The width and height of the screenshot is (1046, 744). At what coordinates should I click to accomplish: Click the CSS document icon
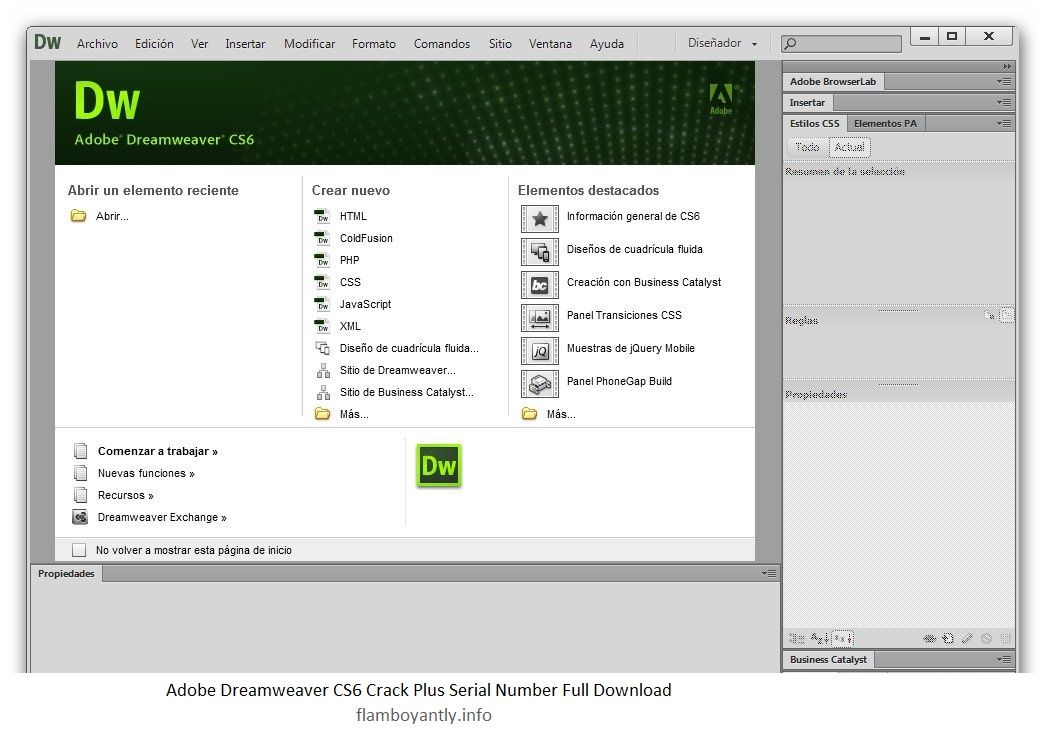point(322,282)
